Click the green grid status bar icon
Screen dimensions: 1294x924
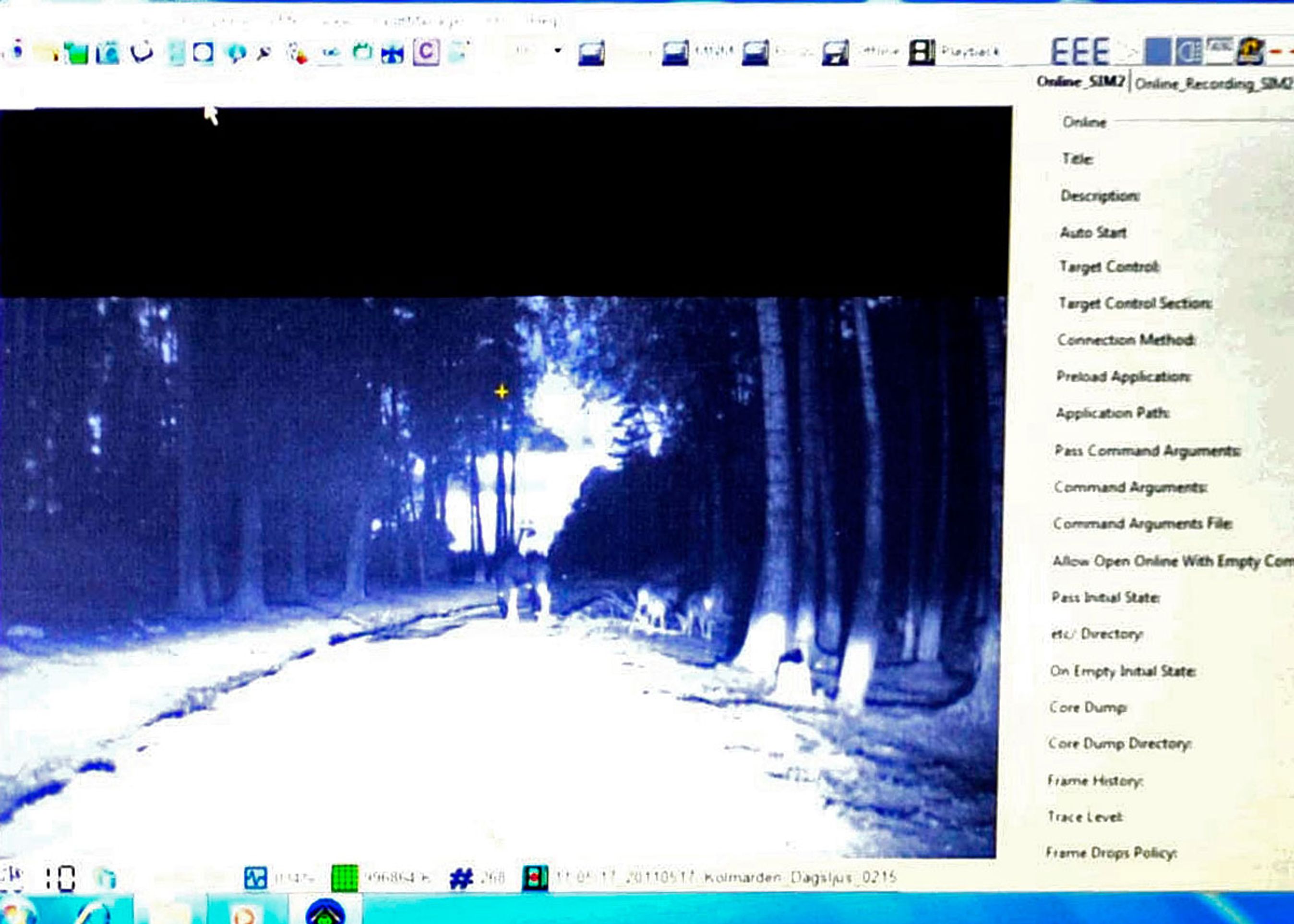[344, 878]
